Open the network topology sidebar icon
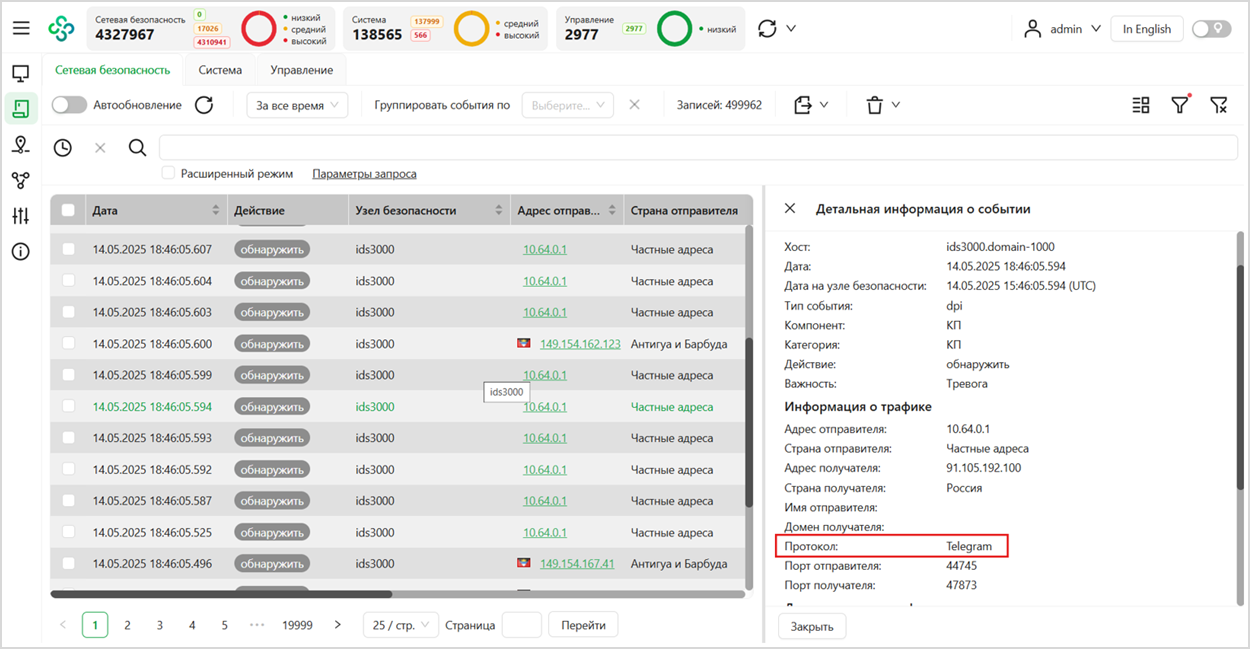1250x649 pixels. coord(21,180)
